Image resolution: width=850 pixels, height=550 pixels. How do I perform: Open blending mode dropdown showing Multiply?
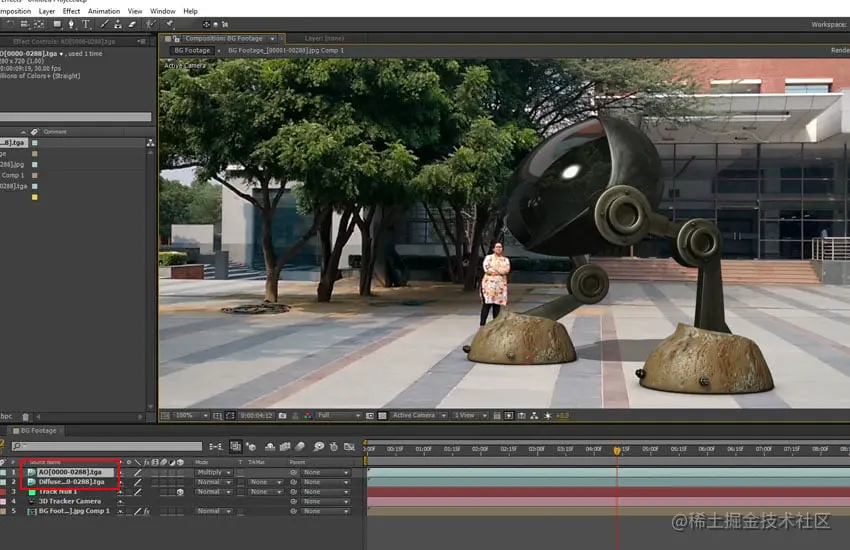pyautogui.click(x=214, y=473)
